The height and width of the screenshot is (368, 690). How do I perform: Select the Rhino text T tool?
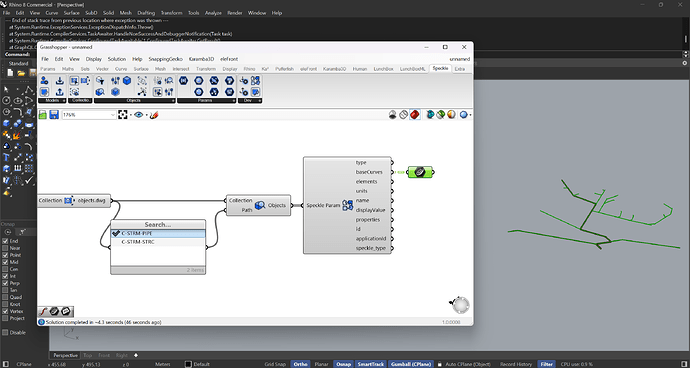pyautogui.click(x=6, y=158)
